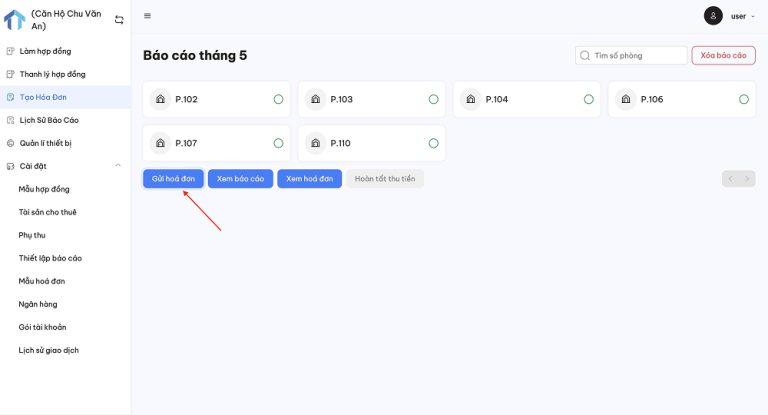
Task: Click the Xóa báo cáo button
Action: point(723,56)
